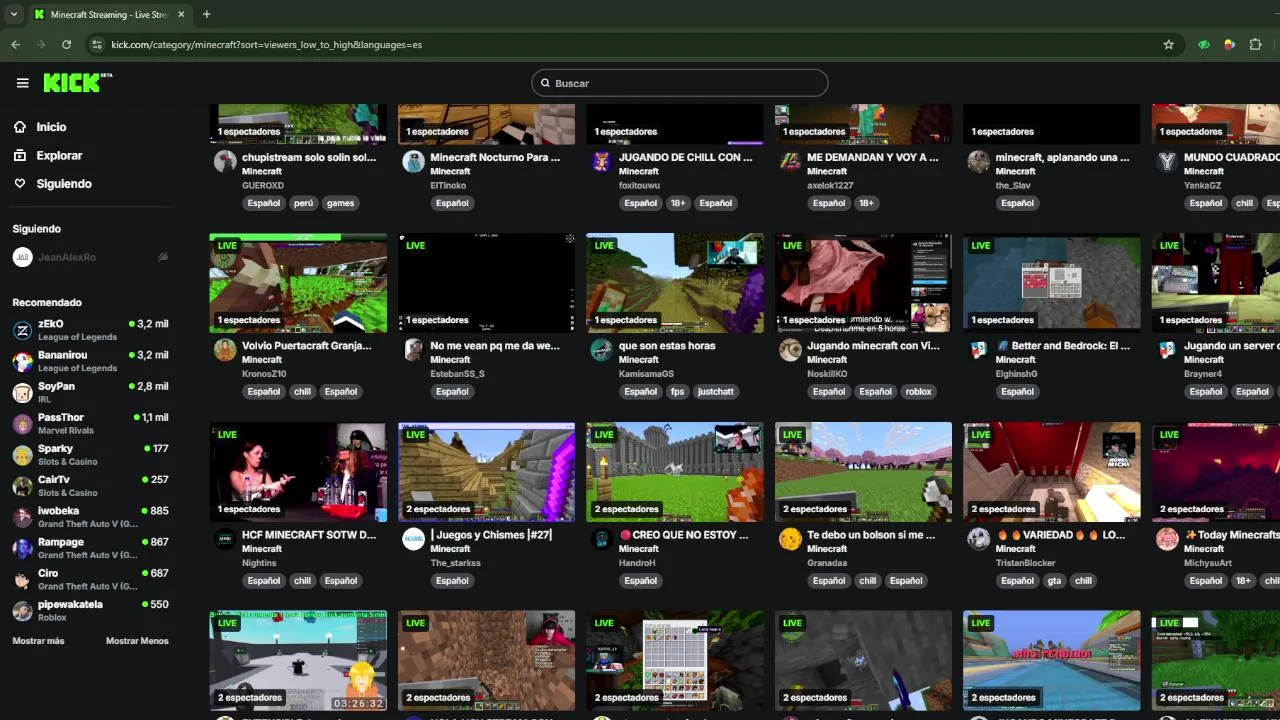Click GUEROXD streamer avatar
The height and width of the screenshot is (720, 1280).
tap(225, 162)
